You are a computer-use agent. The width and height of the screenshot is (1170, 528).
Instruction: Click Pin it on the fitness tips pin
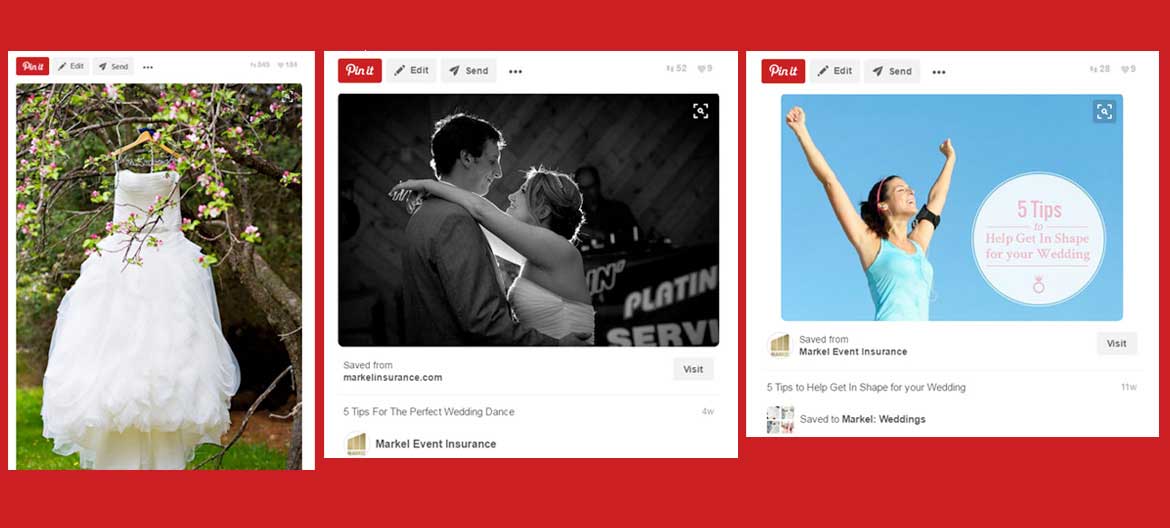coord(783,71)
